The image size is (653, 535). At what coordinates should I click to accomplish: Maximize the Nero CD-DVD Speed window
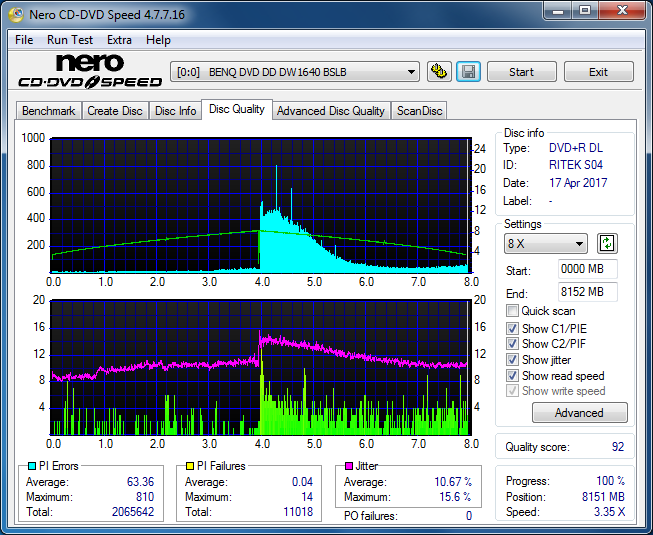(x=585, y=10)
